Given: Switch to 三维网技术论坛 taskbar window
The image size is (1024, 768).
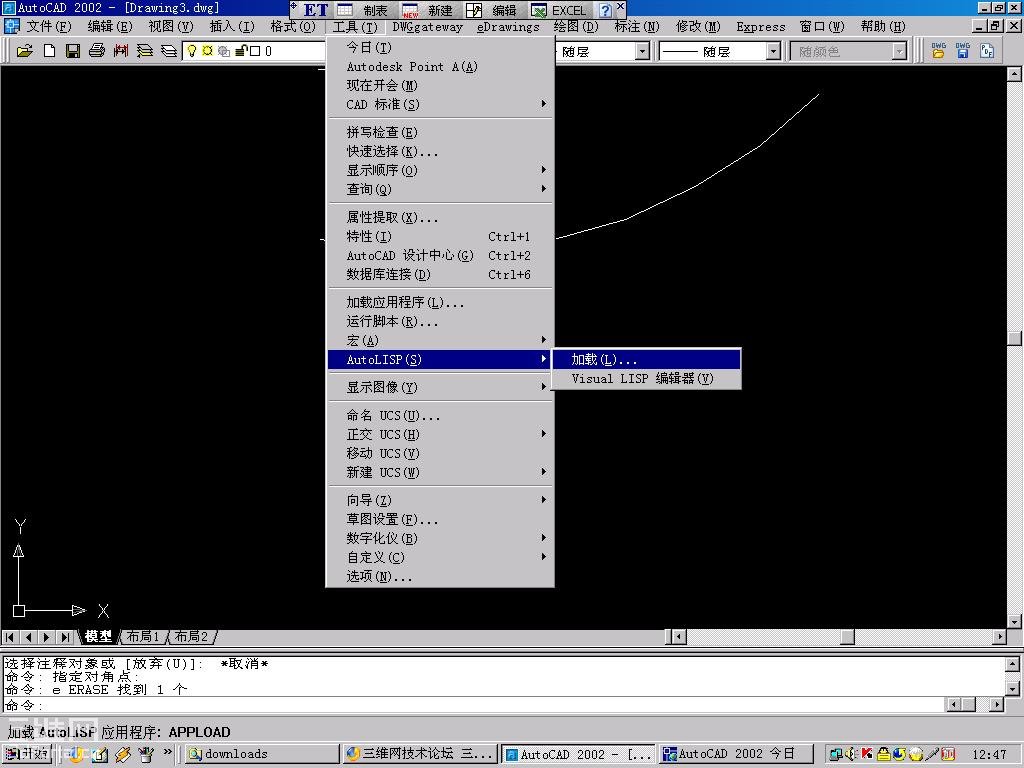Looking at the screenshot, I should pyautogui.click(x=419, y=754).
